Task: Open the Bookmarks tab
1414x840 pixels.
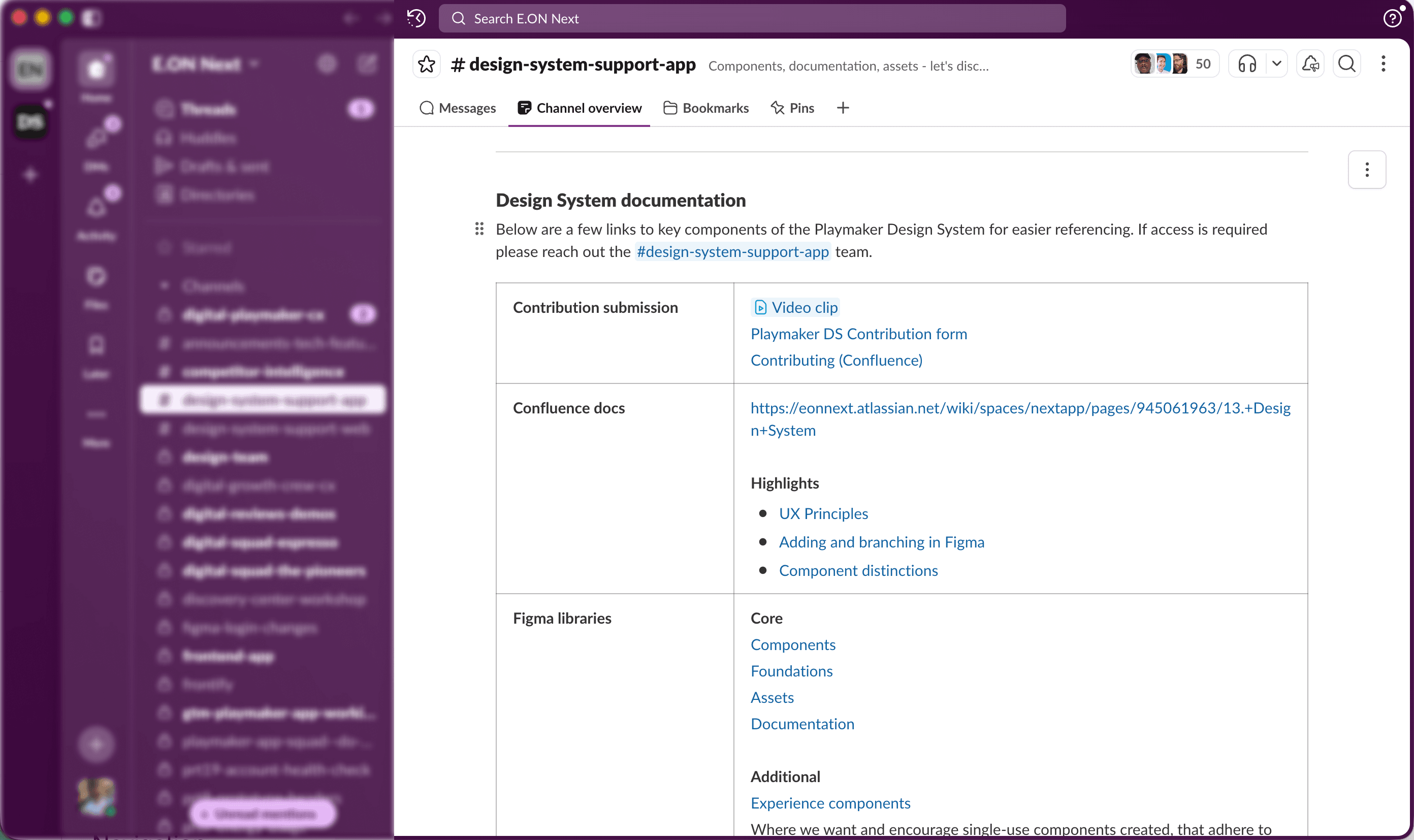Action: (x=706, y=108)
